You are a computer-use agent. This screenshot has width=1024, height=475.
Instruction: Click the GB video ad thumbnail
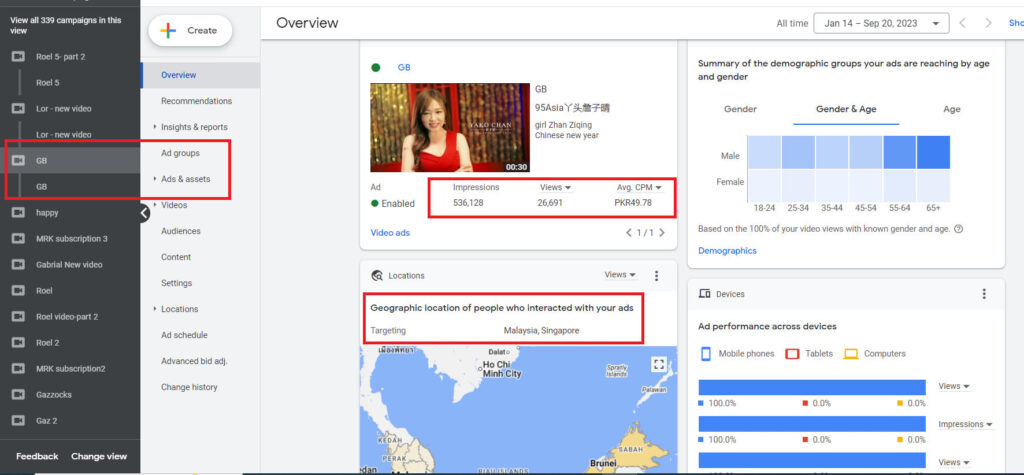click(x=450, y=128)
